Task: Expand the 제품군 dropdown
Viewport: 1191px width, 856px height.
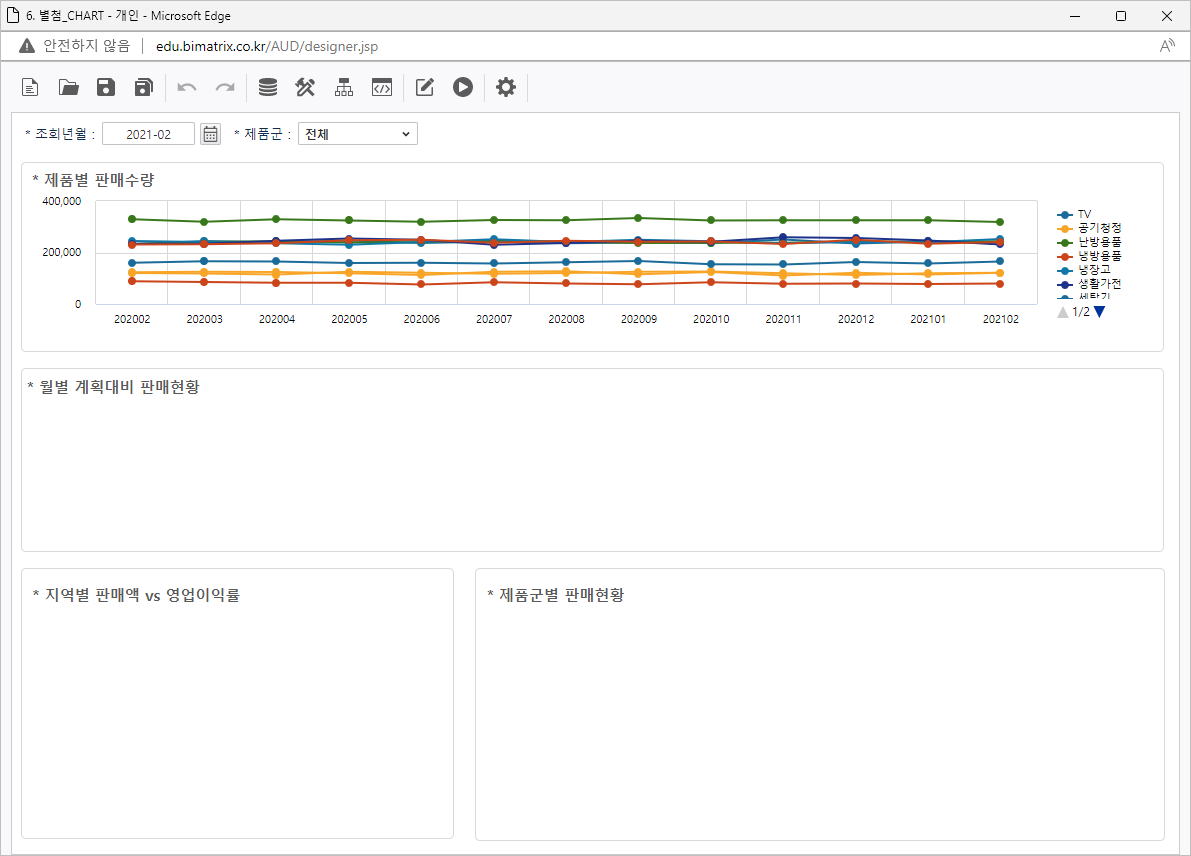Action: click(357, 134)
